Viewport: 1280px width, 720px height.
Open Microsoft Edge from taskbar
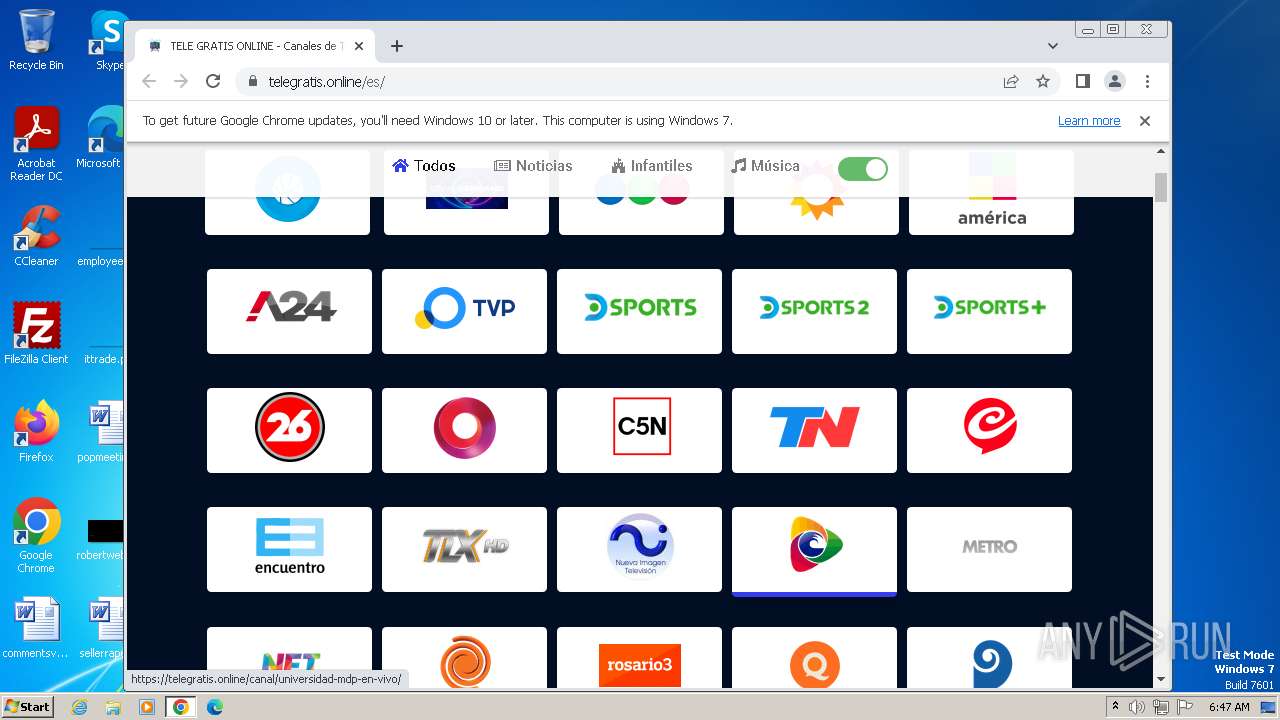point(214,707)
